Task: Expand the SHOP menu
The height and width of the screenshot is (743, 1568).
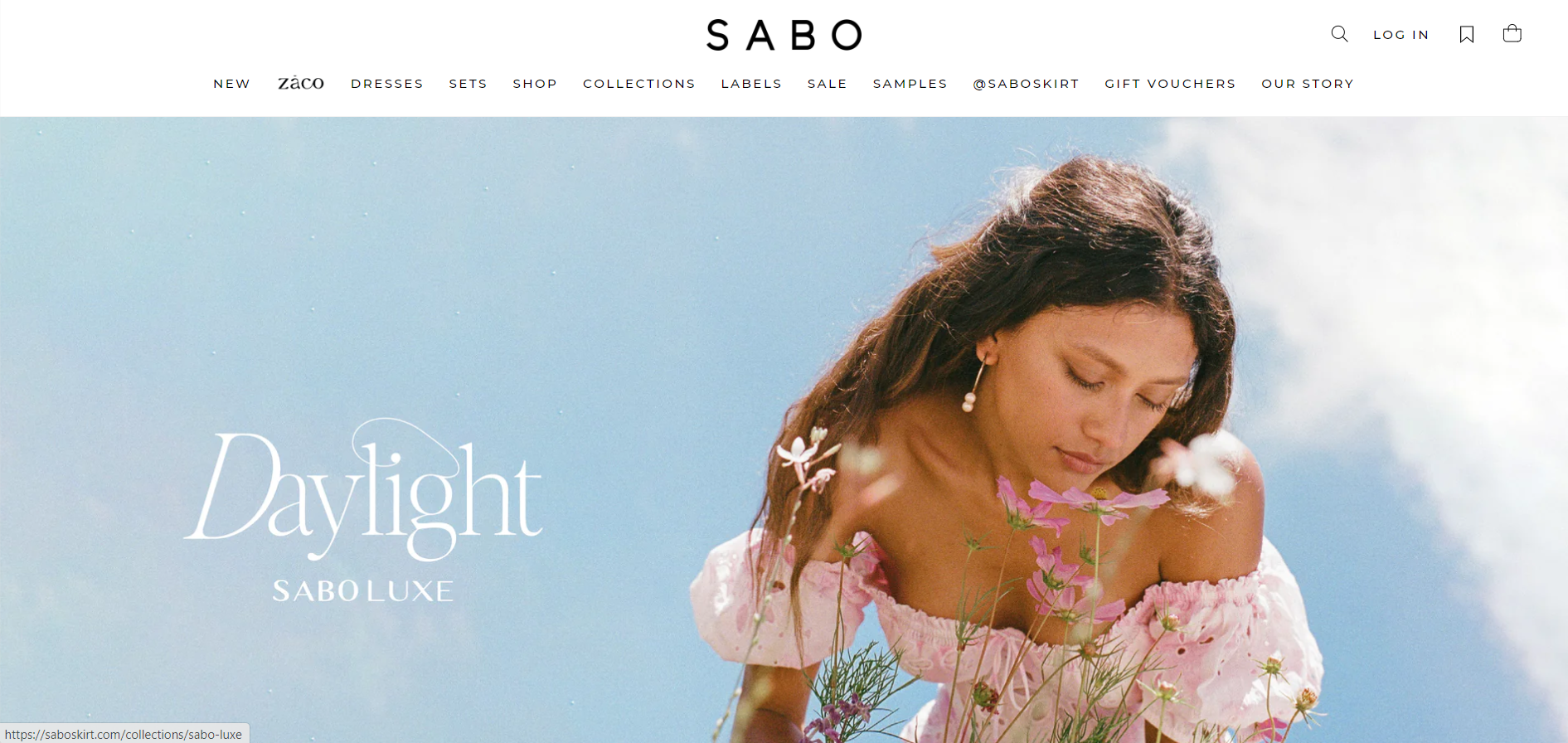Action: pyautogui.click(x=535, y=84)
